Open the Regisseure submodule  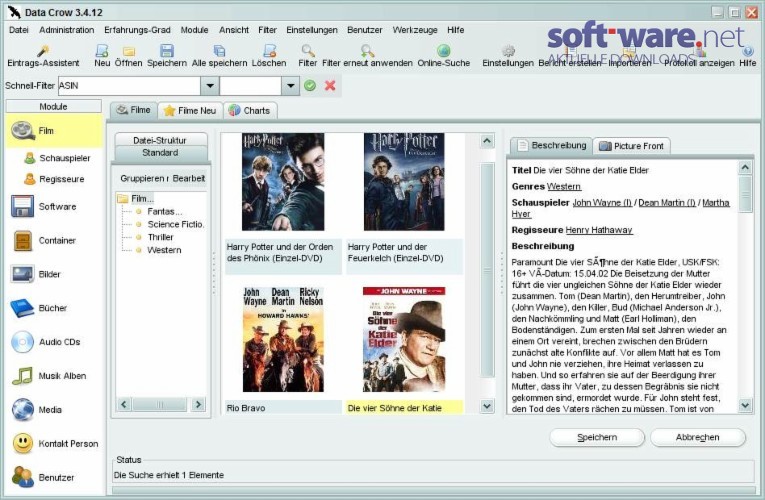pos(54,179)
